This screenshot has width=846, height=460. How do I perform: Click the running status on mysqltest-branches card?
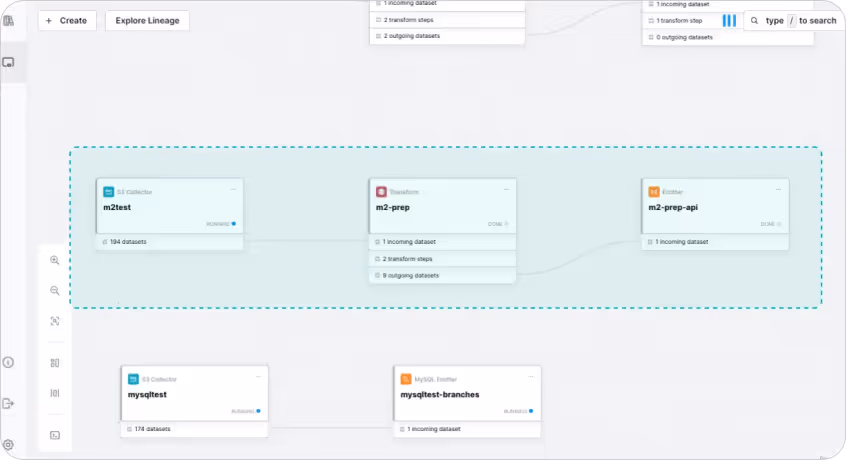518,411
